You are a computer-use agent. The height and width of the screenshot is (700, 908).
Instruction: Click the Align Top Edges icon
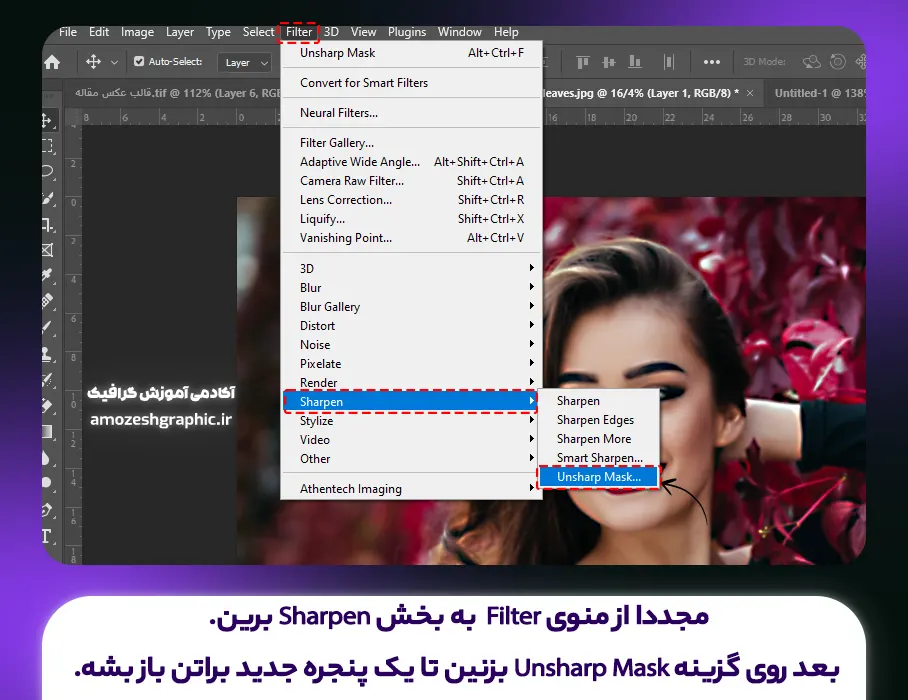pos(583,62)
